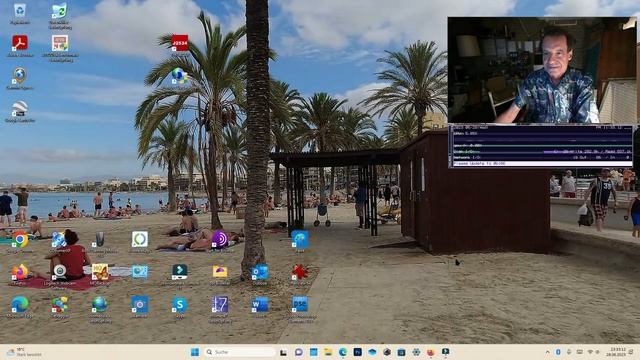Open File Explorer from the taskbar
The height and width of the screenshot is (360, 640).
(x=328, y=352)
